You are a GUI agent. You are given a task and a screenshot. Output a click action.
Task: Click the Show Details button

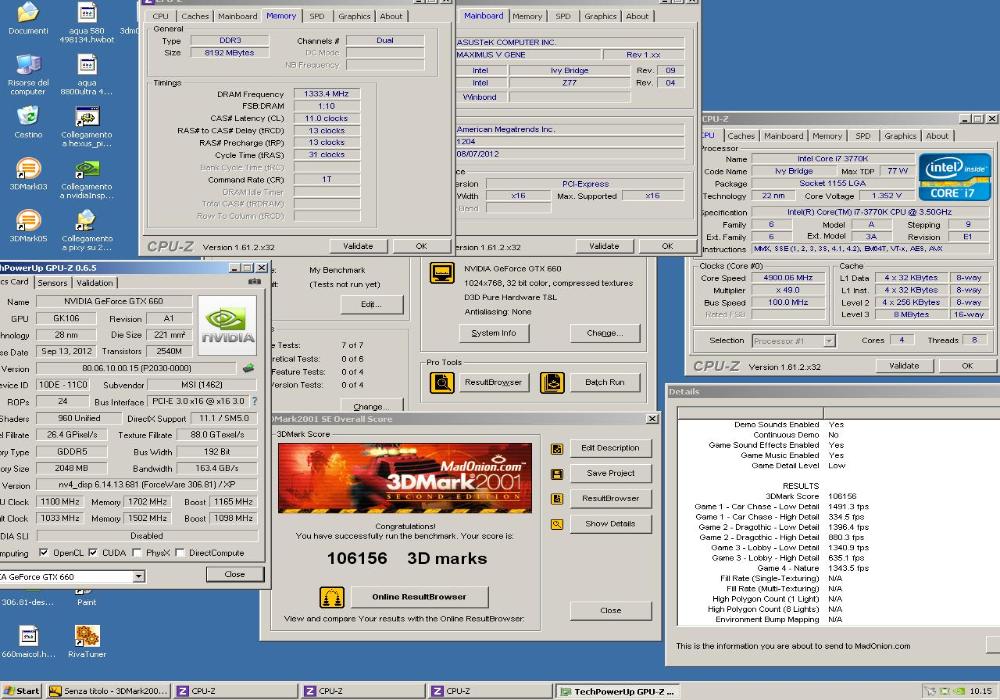[610, 524]
